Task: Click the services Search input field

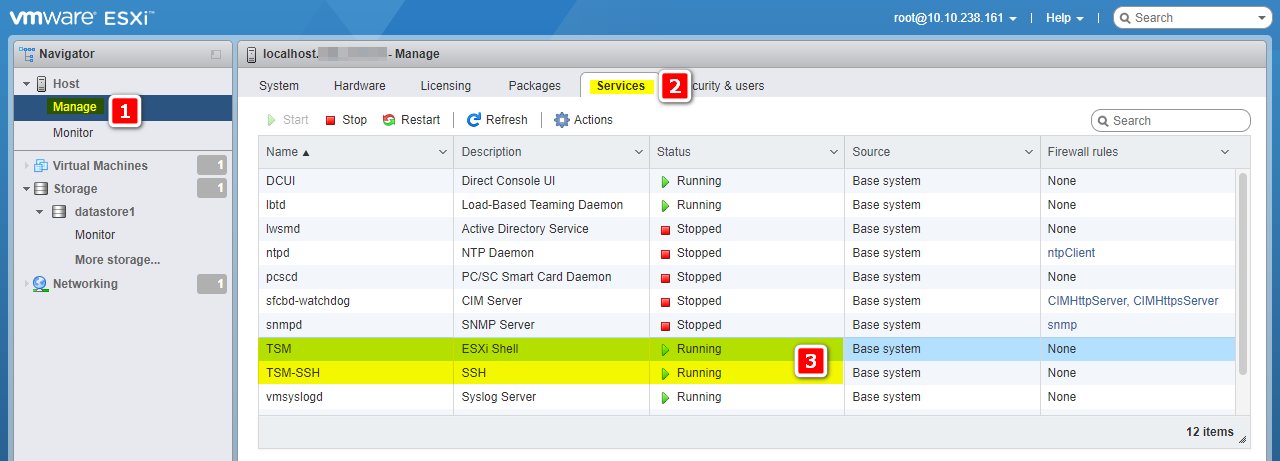Action: point(1178,121)
